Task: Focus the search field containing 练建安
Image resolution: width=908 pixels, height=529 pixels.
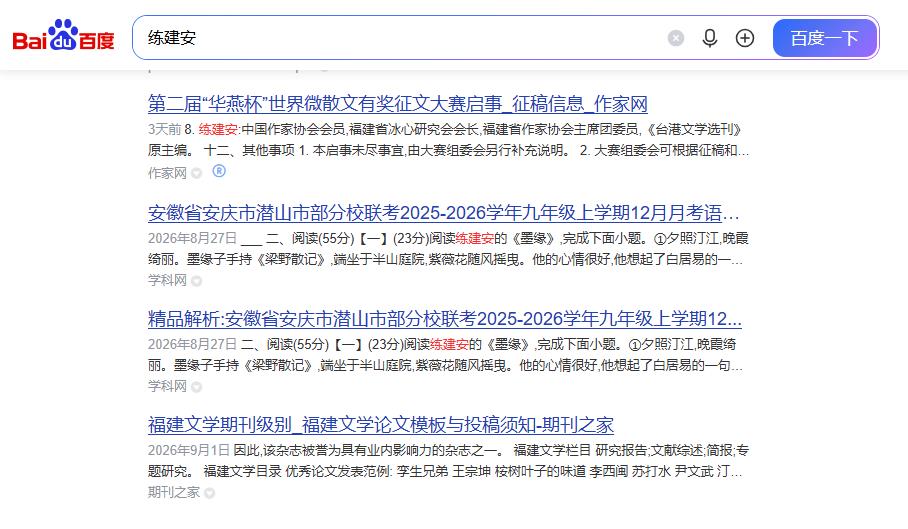Action: (400, 38)
